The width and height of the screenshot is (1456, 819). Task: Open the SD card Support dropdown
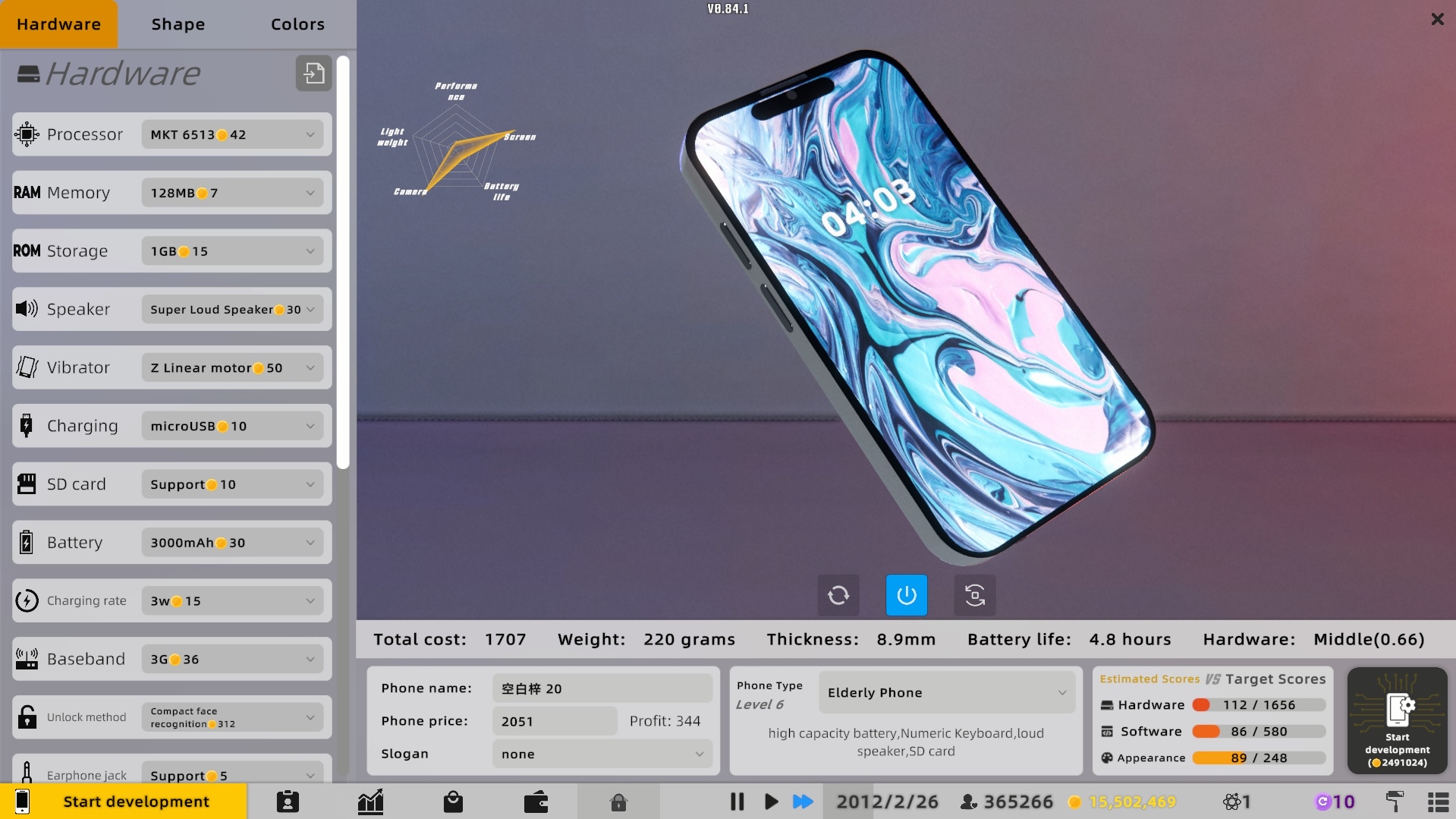point(232,484)
